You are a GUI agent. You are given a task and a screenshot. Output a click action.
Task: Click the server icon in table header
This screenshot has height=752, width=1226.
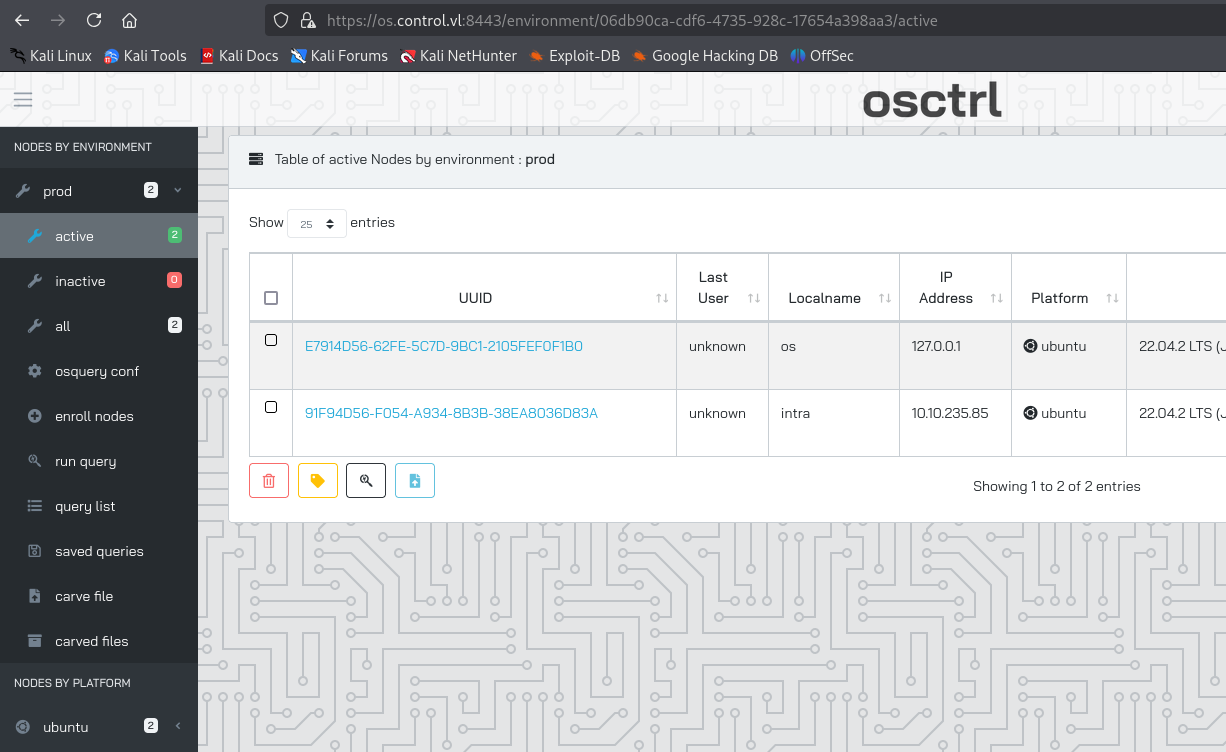(x=256, y=159)
